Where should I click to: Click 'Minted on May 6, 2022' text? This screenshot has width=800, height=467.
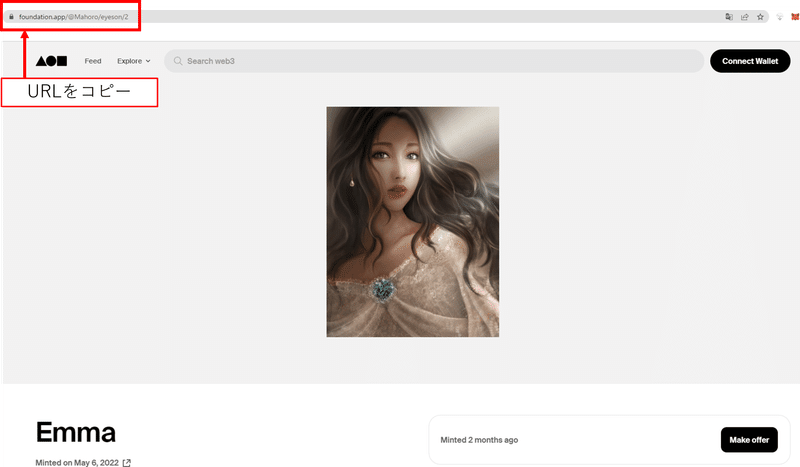point(77,463)
